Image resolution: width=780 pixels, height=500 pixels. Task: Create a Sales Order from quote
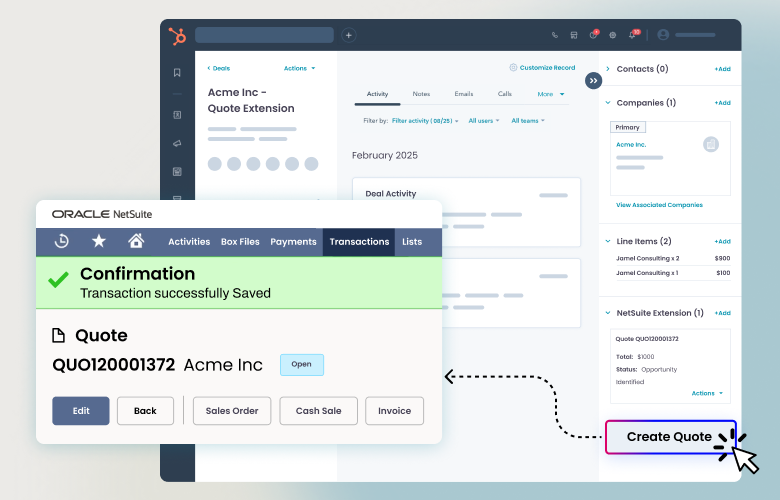click(232, 411)
